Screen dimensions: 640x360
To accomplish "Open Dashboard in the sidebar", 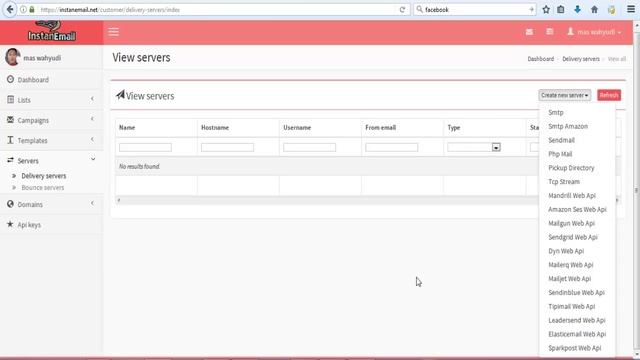I will (33, 80).
